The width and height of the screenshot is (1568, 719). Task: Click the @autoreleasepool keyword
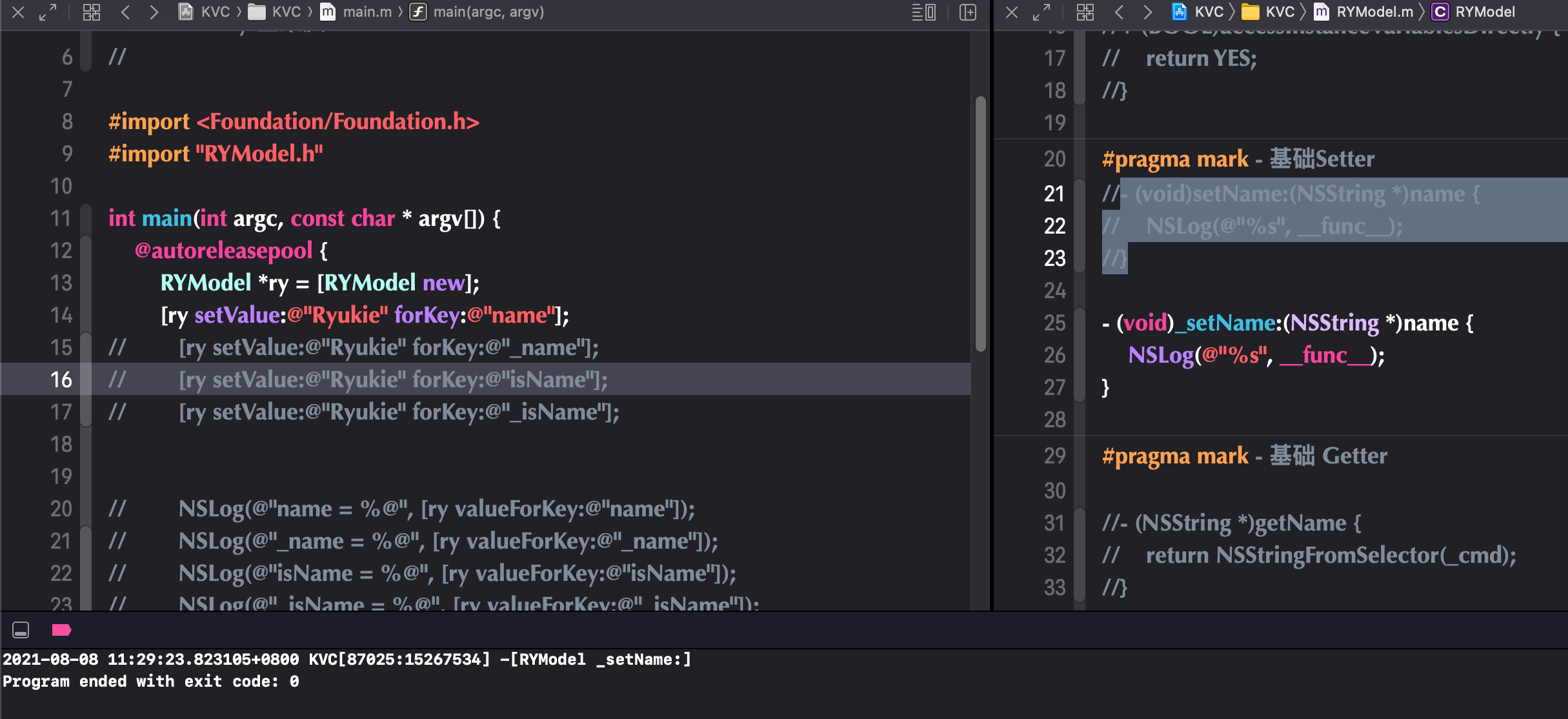coord(223,251)
